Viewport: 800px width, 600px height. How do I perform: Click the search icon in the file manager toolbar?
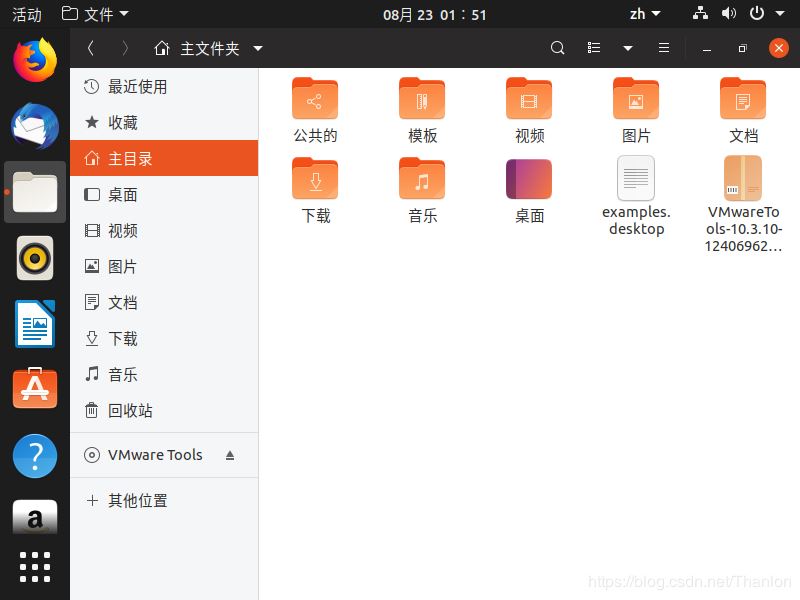coord(558,48)
